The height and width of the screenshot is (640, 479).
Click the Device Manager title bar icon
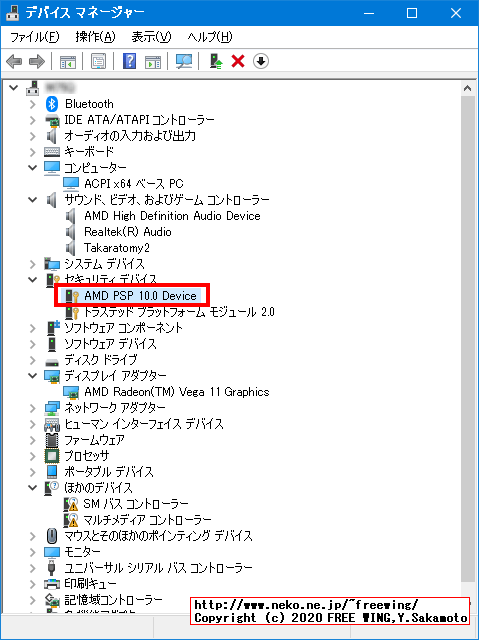pyautogui.click(x=13, y=13)
